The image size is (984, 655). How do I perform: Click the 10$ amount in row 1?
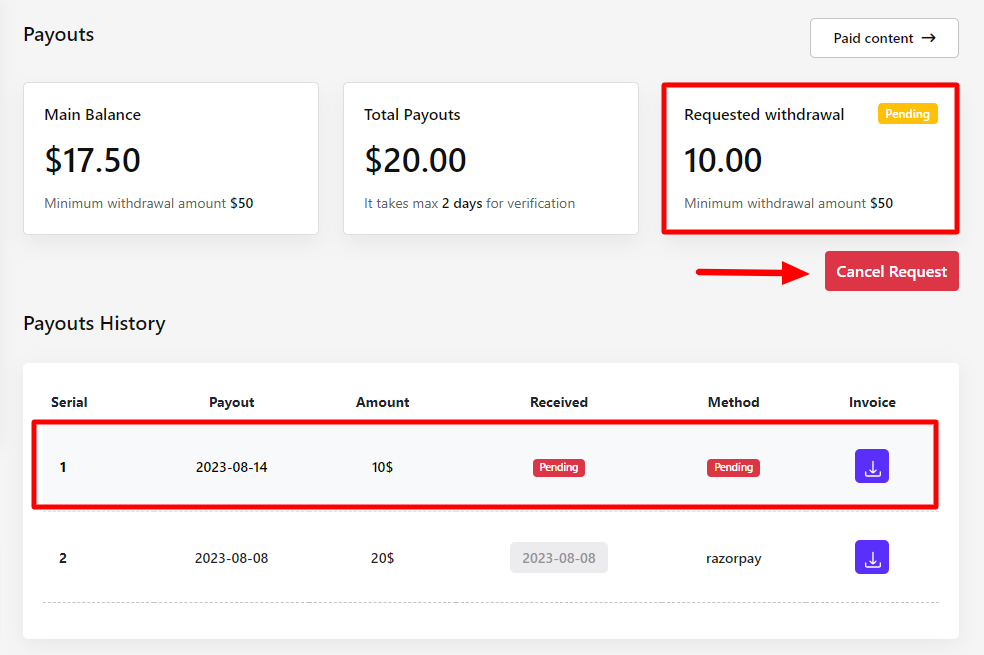click(x=382, y=467)
